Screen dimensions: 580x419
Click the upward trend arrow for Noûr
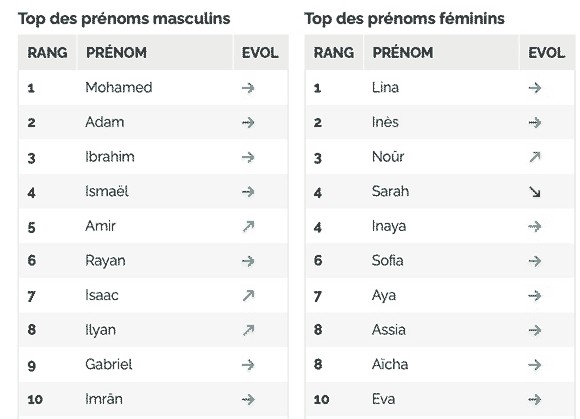click(x=535, y=157)
